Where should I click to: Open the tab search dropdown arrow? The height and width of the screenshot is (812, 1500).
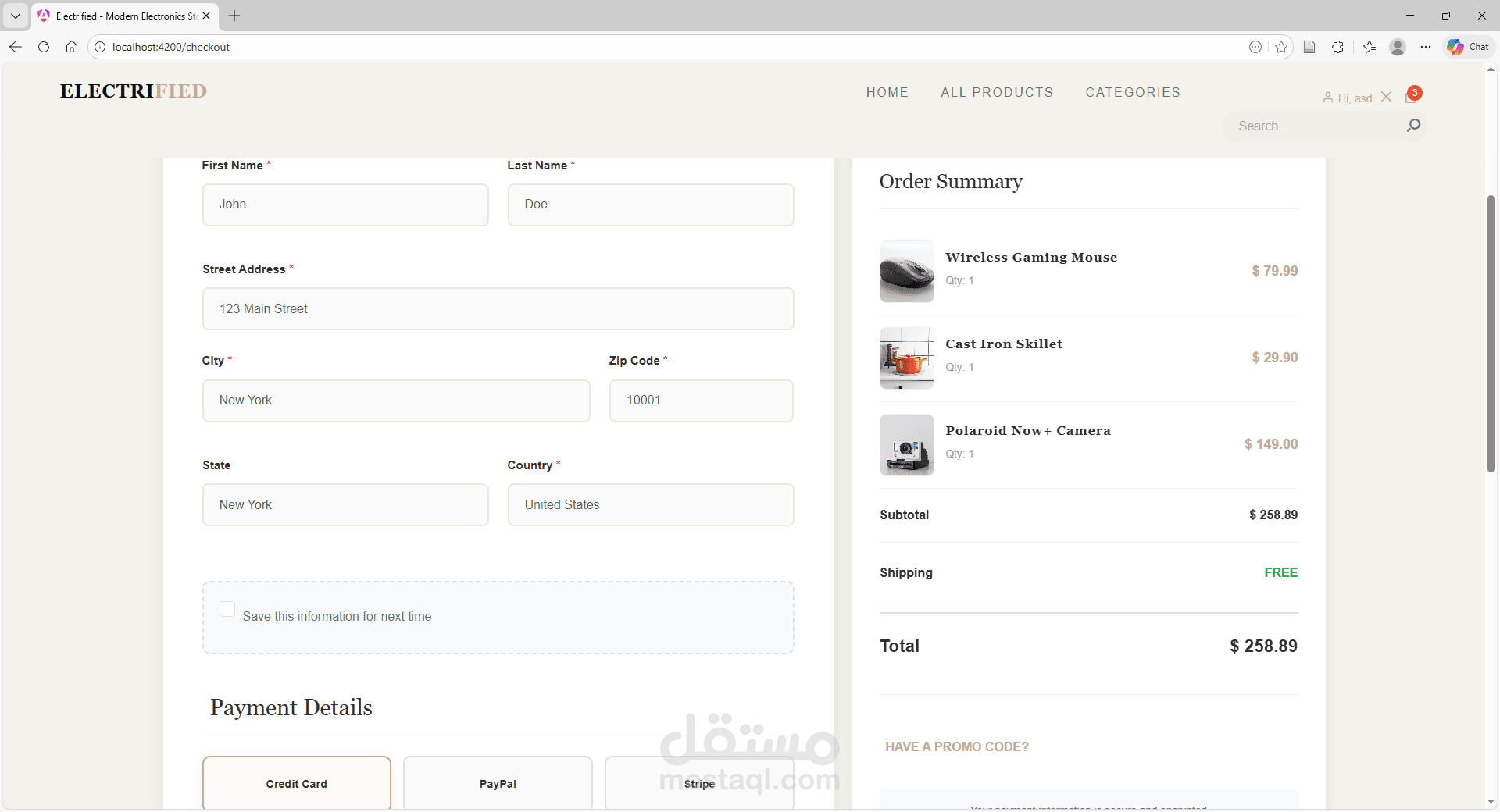coord(16,16)
